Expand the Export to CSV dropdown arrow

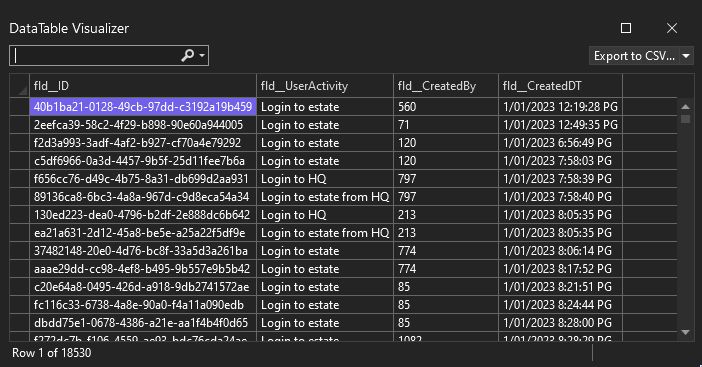(686, 56)
